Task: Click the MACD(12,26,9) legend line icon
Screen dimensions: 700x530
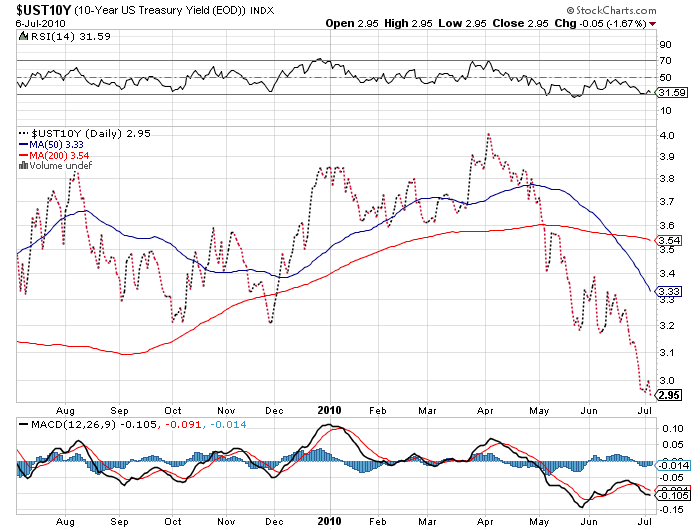Action: [x=23, y=425]
